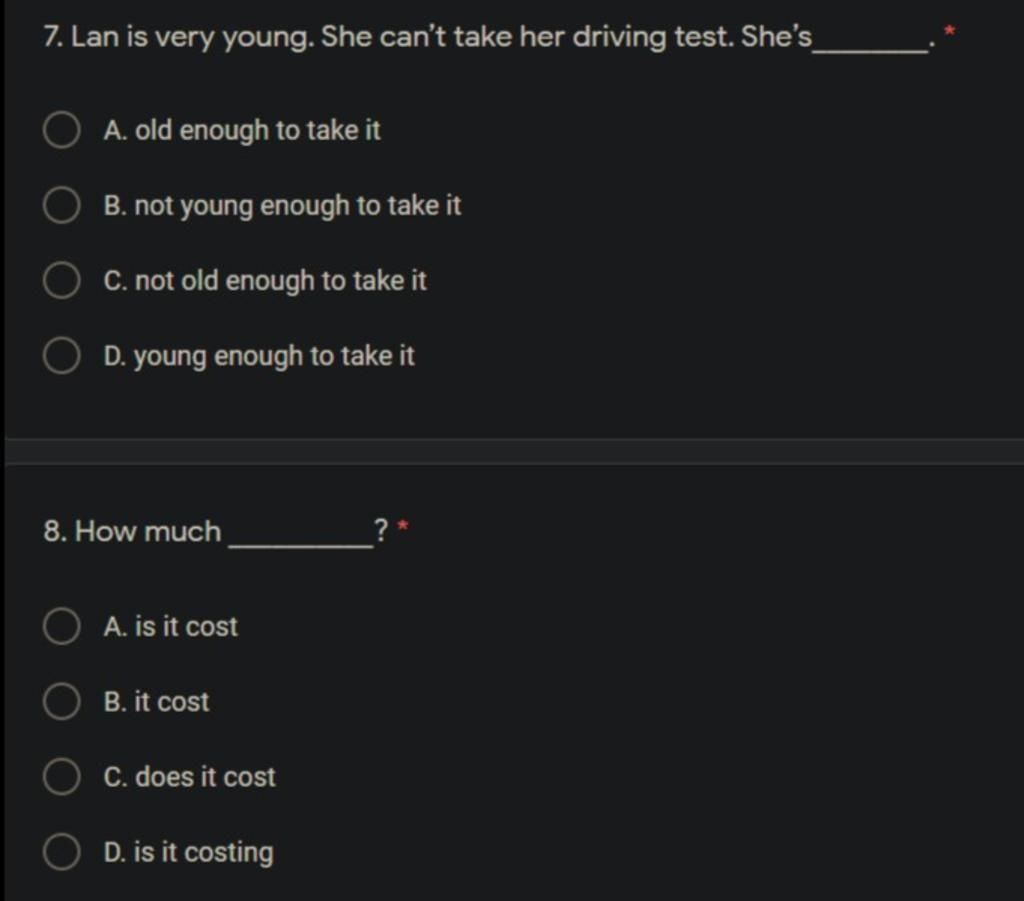Click the red required asterisk on question 7
Screen dimensions: 1024x901
tap(950, 31)
